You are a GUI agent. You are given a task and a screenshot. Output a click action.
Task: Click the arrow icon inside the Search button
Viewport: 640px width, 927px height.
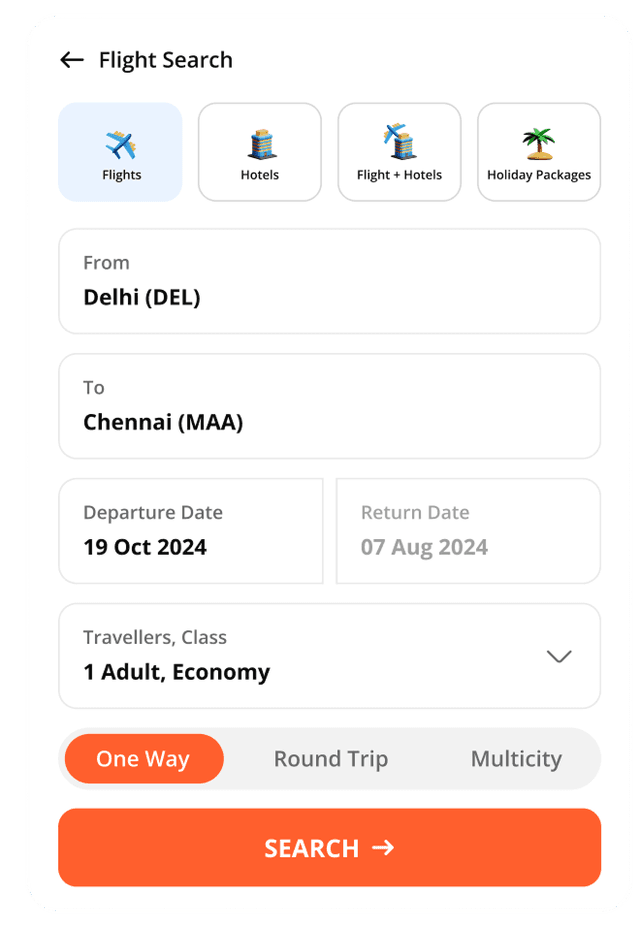tap(382, 847)
